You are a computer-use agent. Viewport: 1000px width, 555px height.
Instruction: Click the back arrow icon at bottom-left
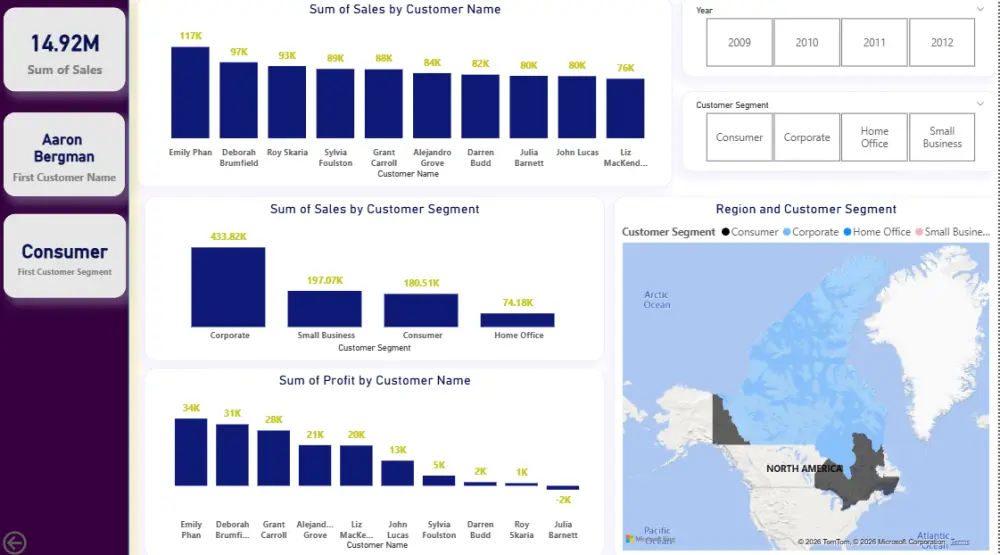click(x=15, y=543)
